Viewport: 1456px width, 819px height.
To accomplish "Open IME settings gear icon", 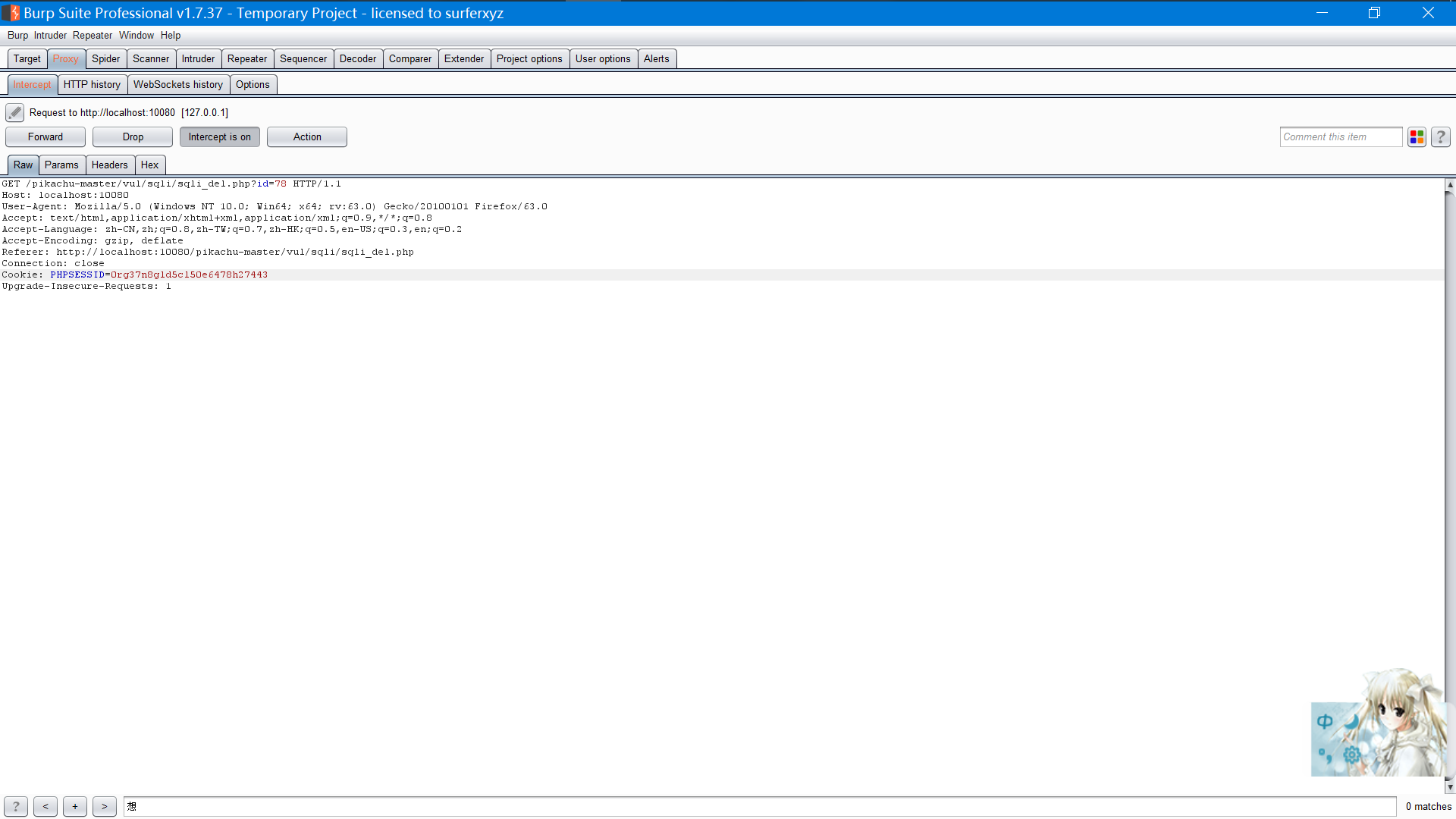I will pyautogui.click(x=1351, y=755).
